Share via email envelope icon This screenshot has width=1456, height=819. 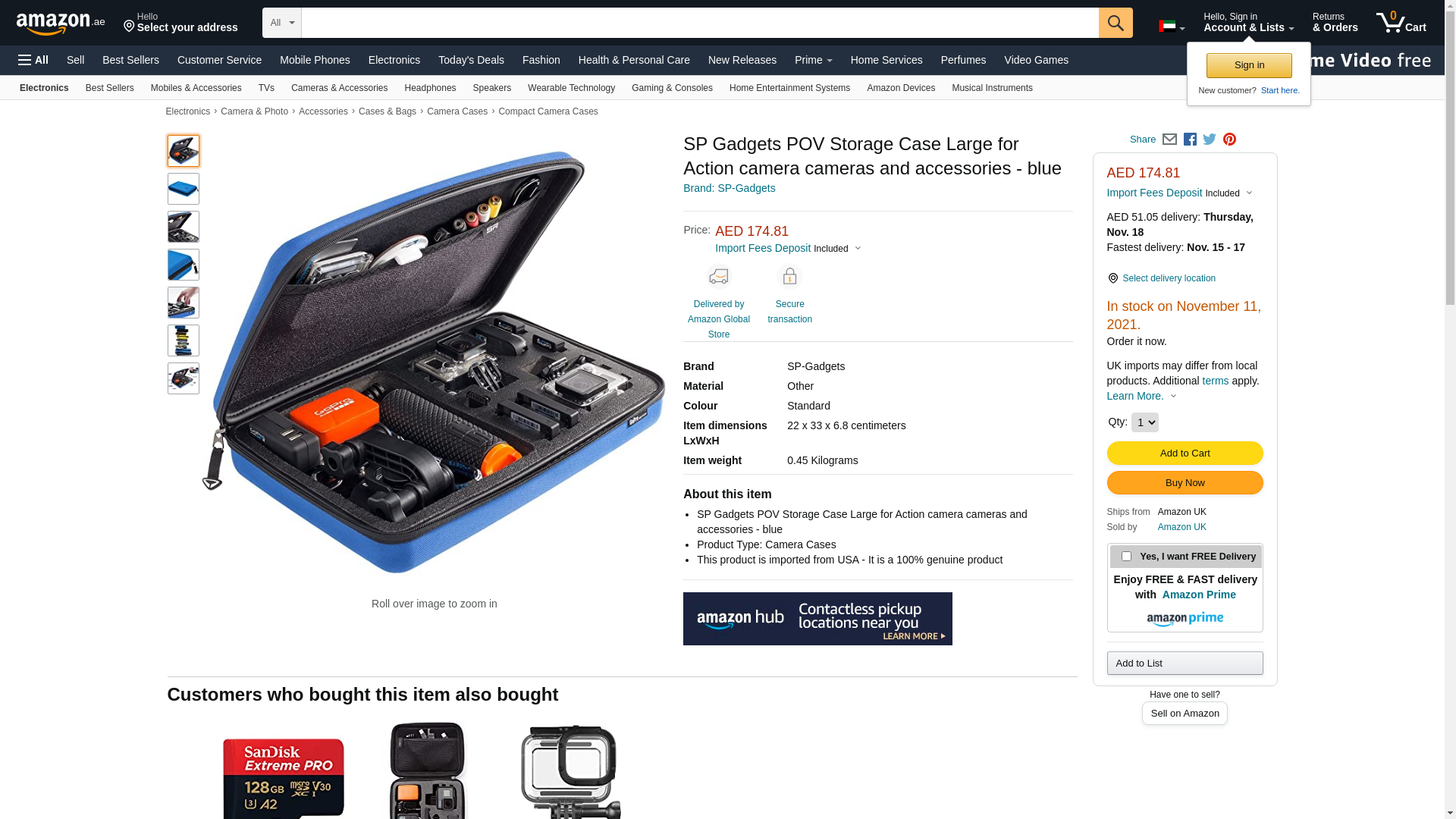[x=1169, y=140]
